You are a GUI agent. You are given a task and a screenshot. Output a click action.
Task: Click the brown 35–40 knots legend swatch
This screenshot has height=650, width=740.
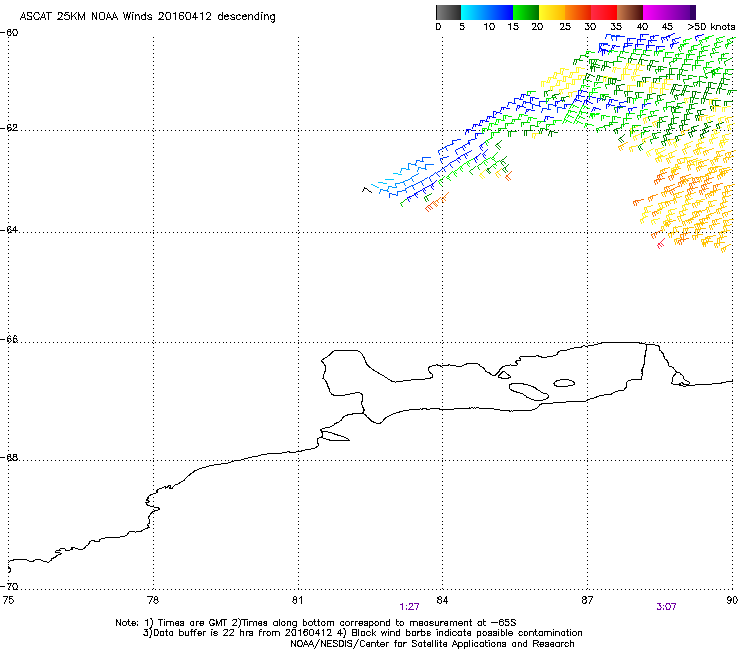[x=630, y=12]
